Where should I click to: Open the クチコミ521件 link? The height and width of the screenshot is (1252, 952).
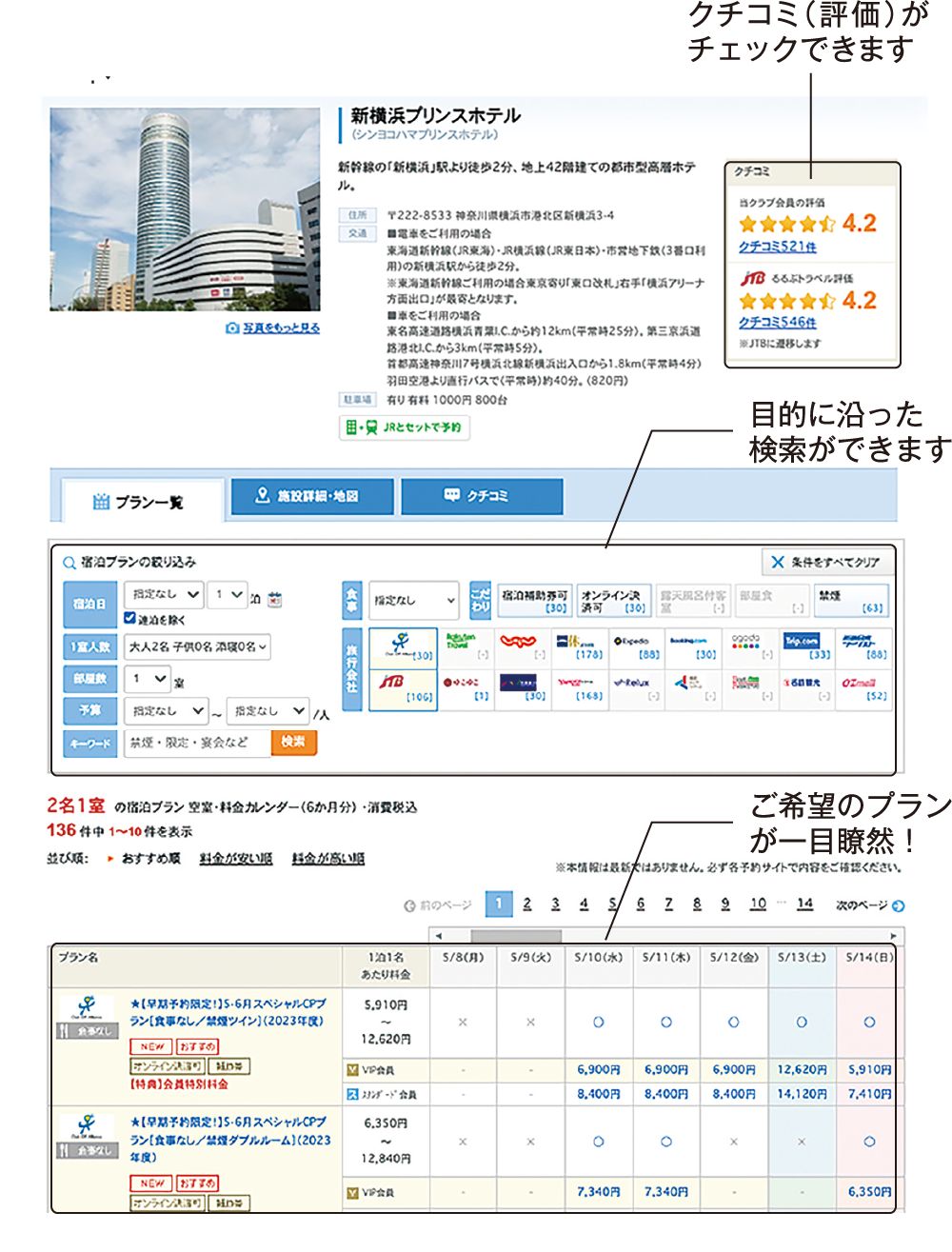pos(777,247)
